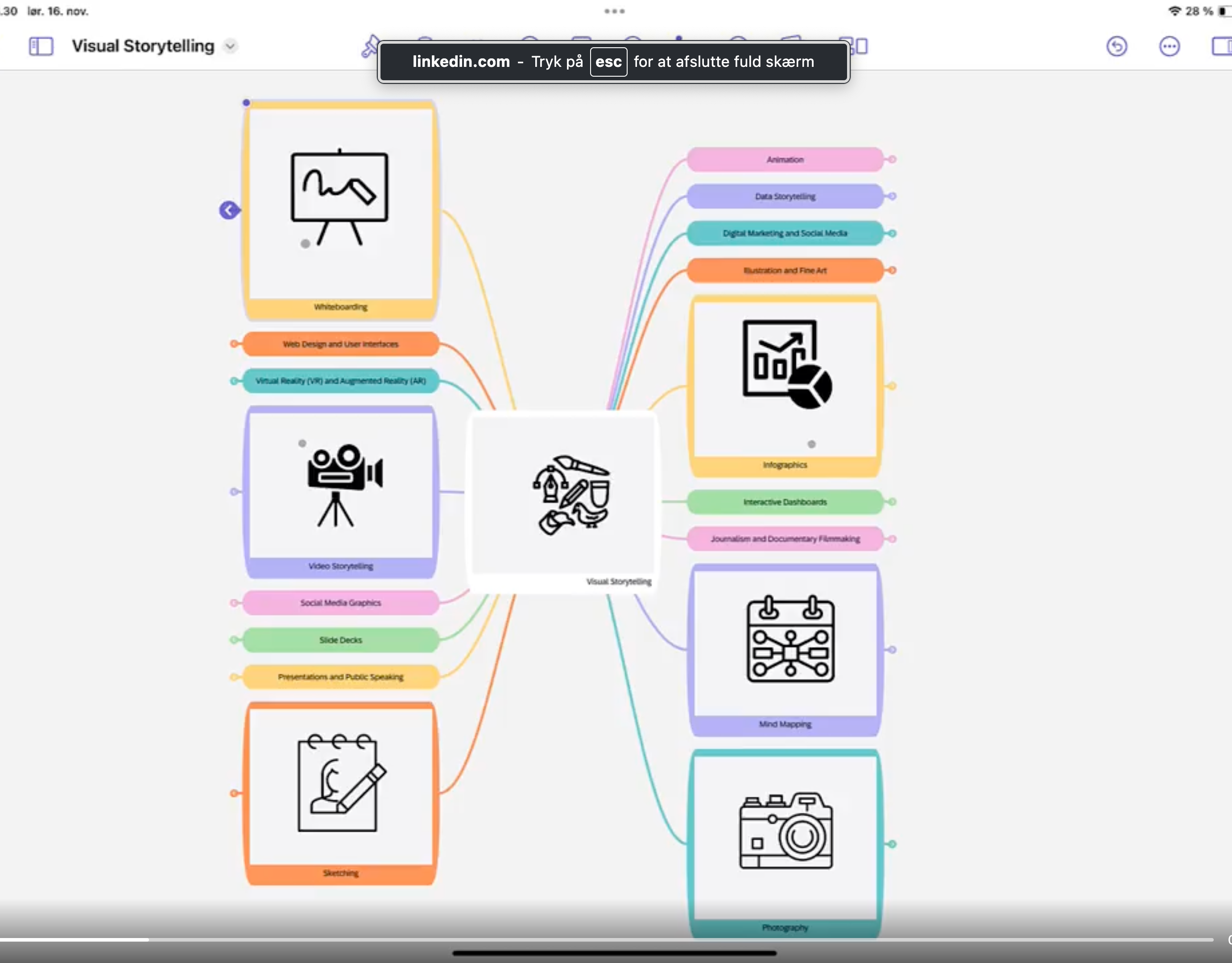This screenshot has height=963, width=1232.
Task: Click the Illustration and Fine Art branch handle
Action: coord(893,271)
